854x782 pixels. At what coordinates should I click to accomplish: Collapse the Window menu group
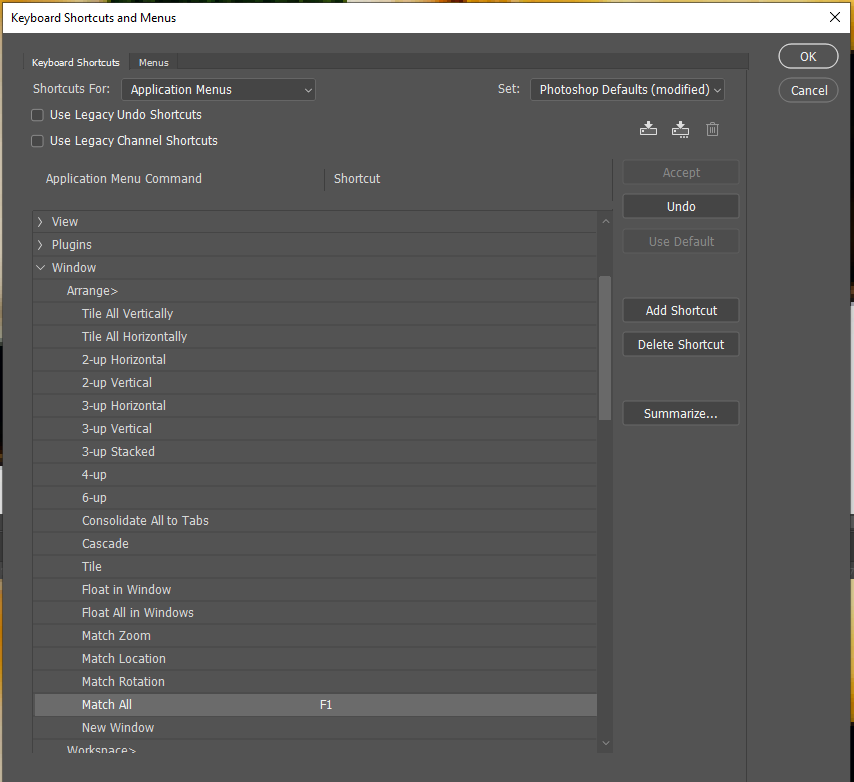coord(40,267)
